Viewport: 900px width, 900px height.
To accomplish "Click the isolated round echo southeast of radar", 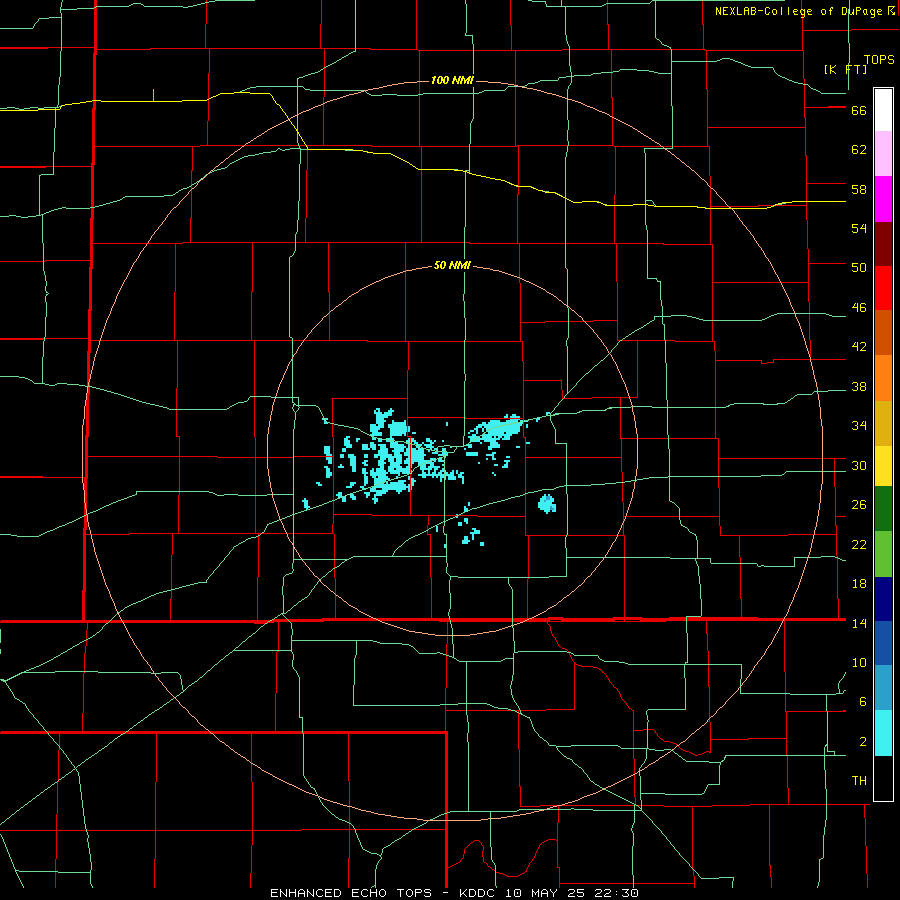I will 547,504.
